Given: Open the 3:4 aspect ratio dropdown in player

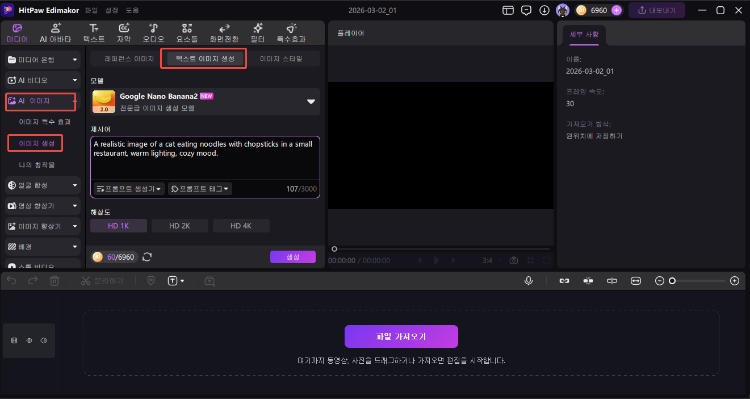Looking at the screenshot, I should pyautogui.click(x=491, y=260).
